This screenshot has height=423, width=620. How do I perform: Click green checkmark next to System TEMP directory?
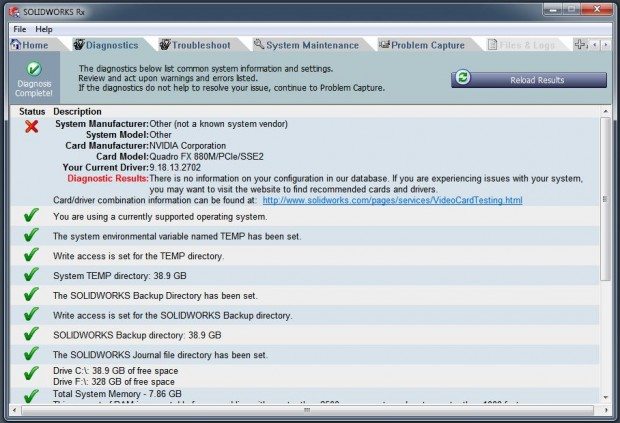pyautogui.click(x=32, y=275)
